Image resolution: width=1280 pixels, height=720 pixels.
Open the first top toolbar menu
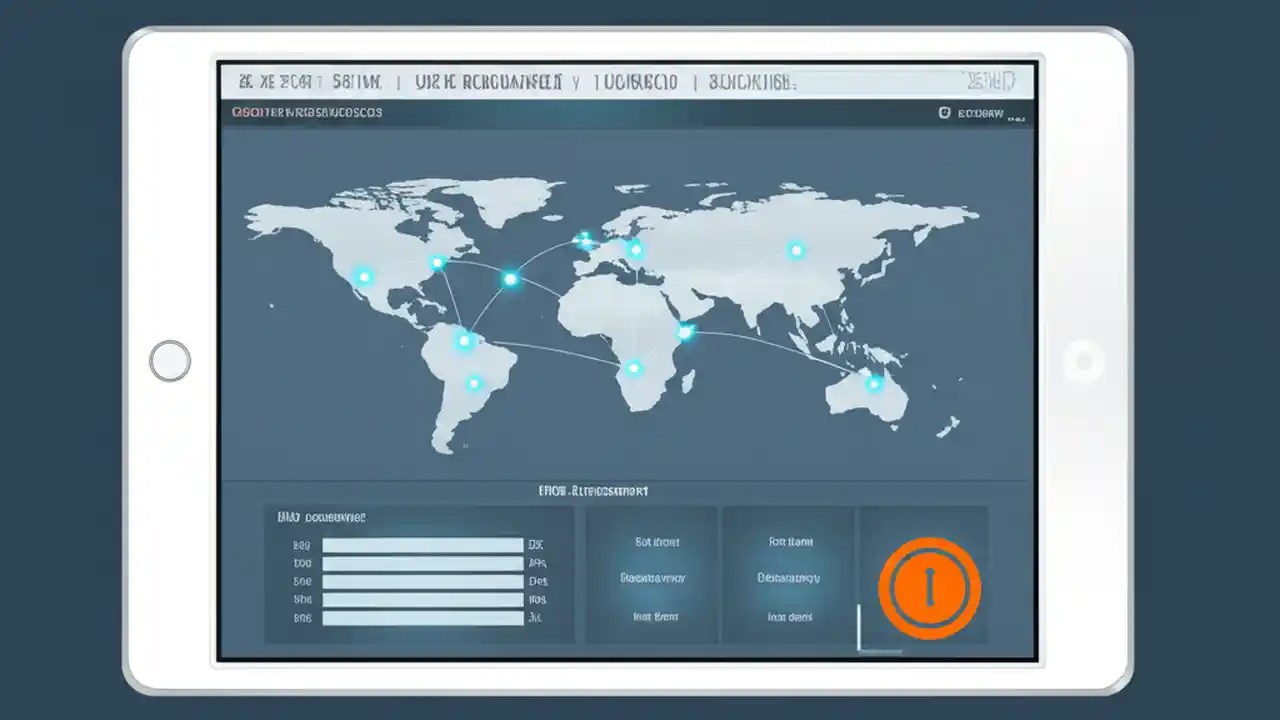coord(300,82)
